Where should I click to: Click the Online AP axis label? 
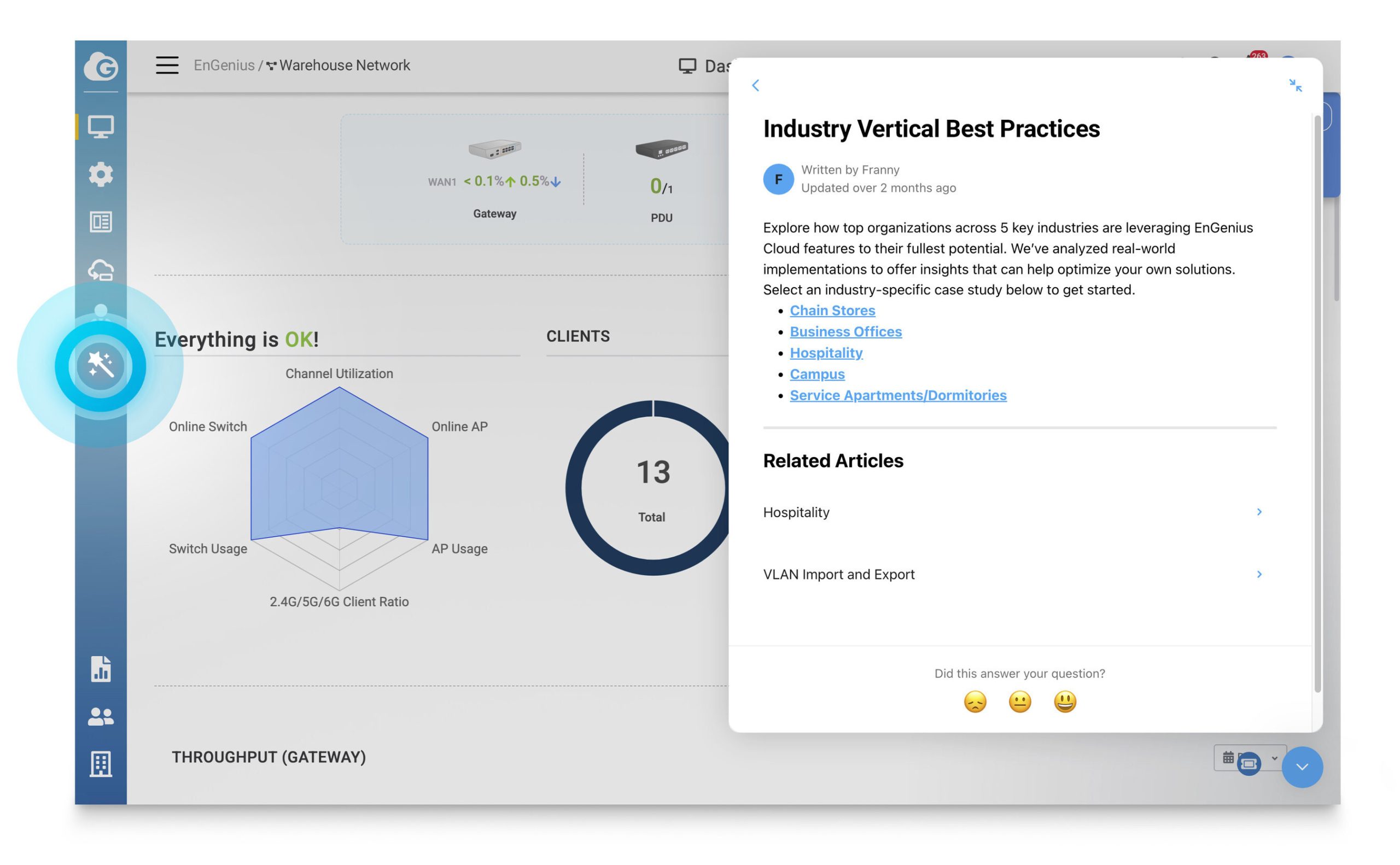click(459, 427)
